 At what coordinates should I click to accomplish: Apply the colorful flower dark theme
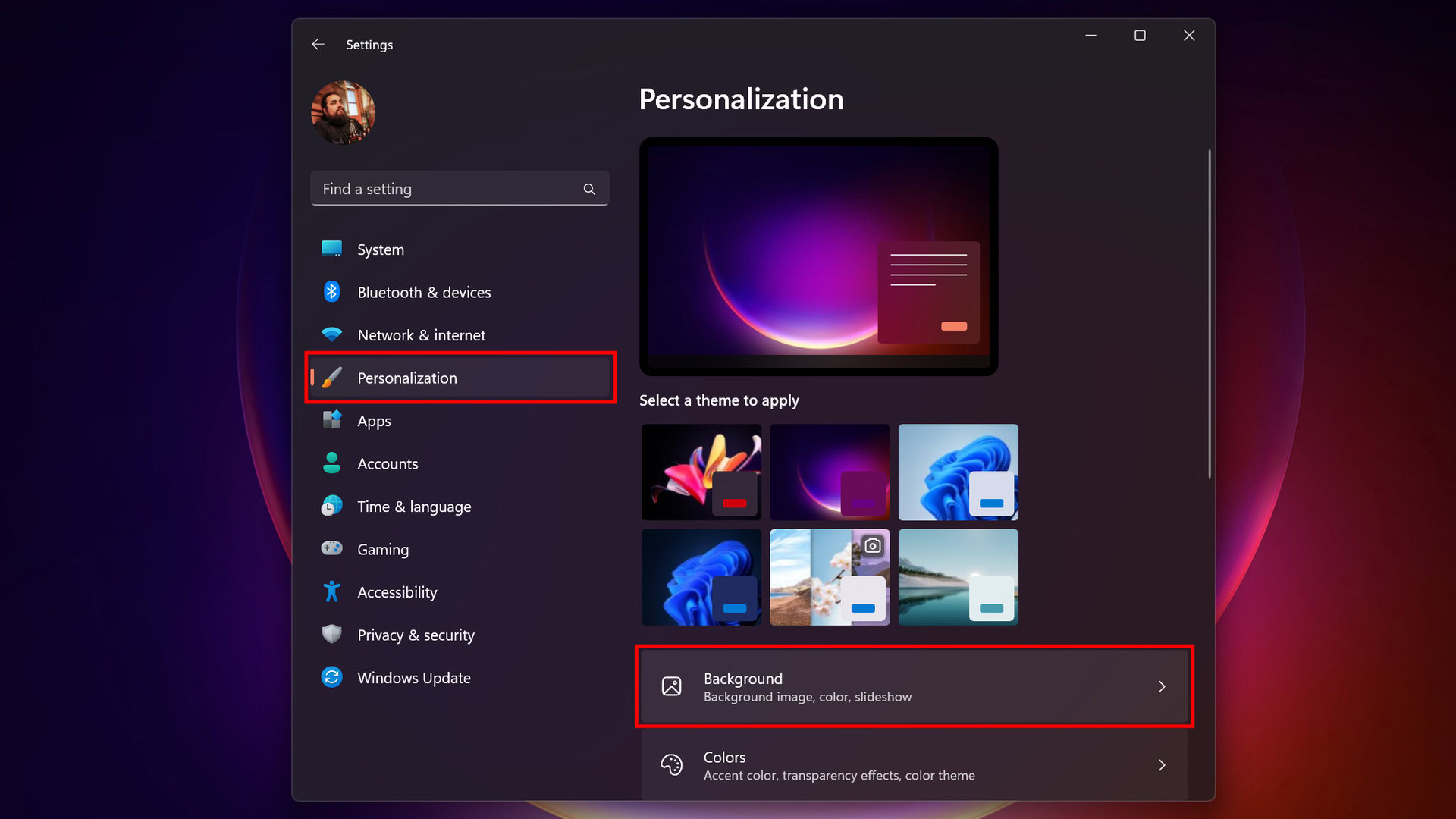[701, 472]
